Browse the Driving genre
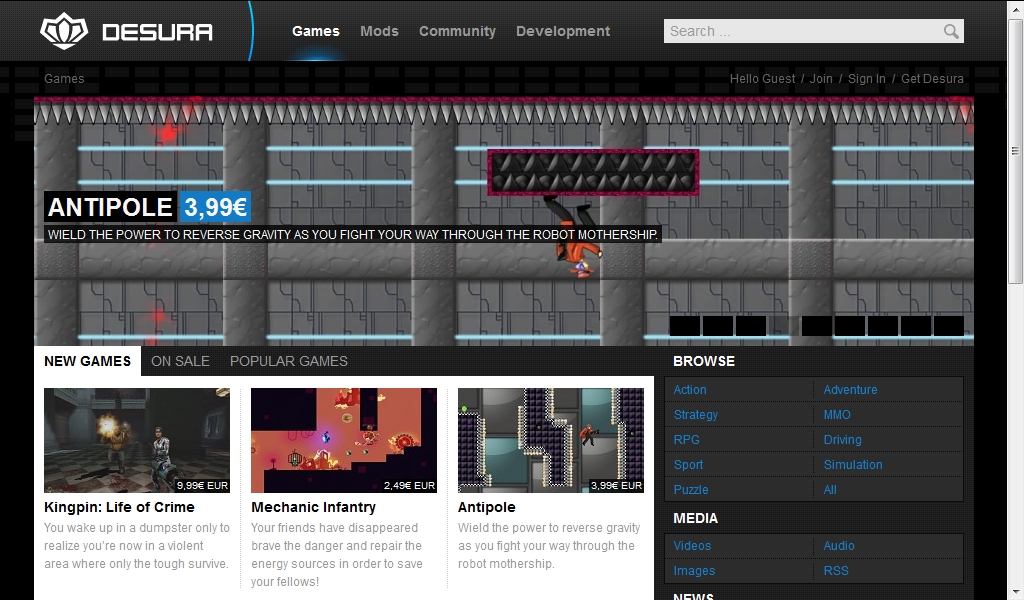Image resolution: width=1024 pixels, height=600 pixels. (x=842, y=440)
